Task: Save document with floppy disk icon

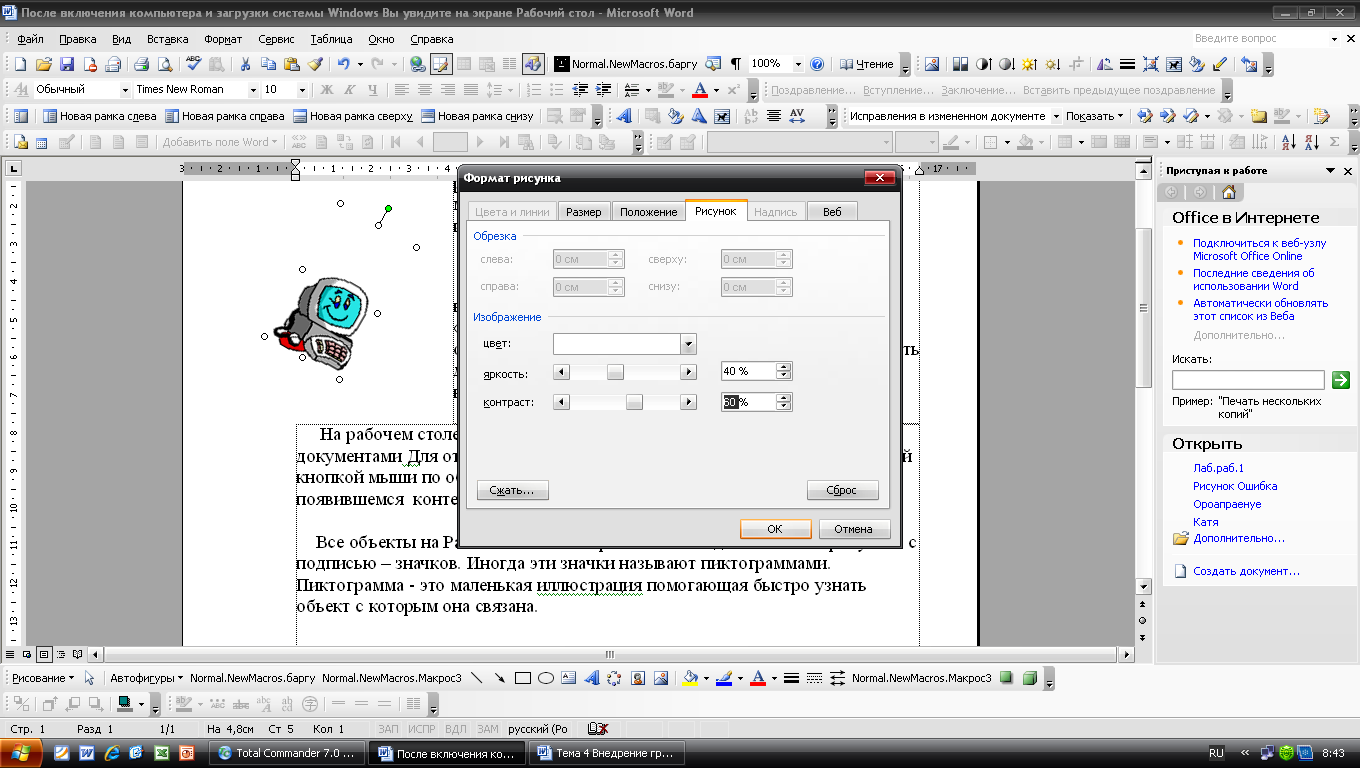Action: coord(66,64)
